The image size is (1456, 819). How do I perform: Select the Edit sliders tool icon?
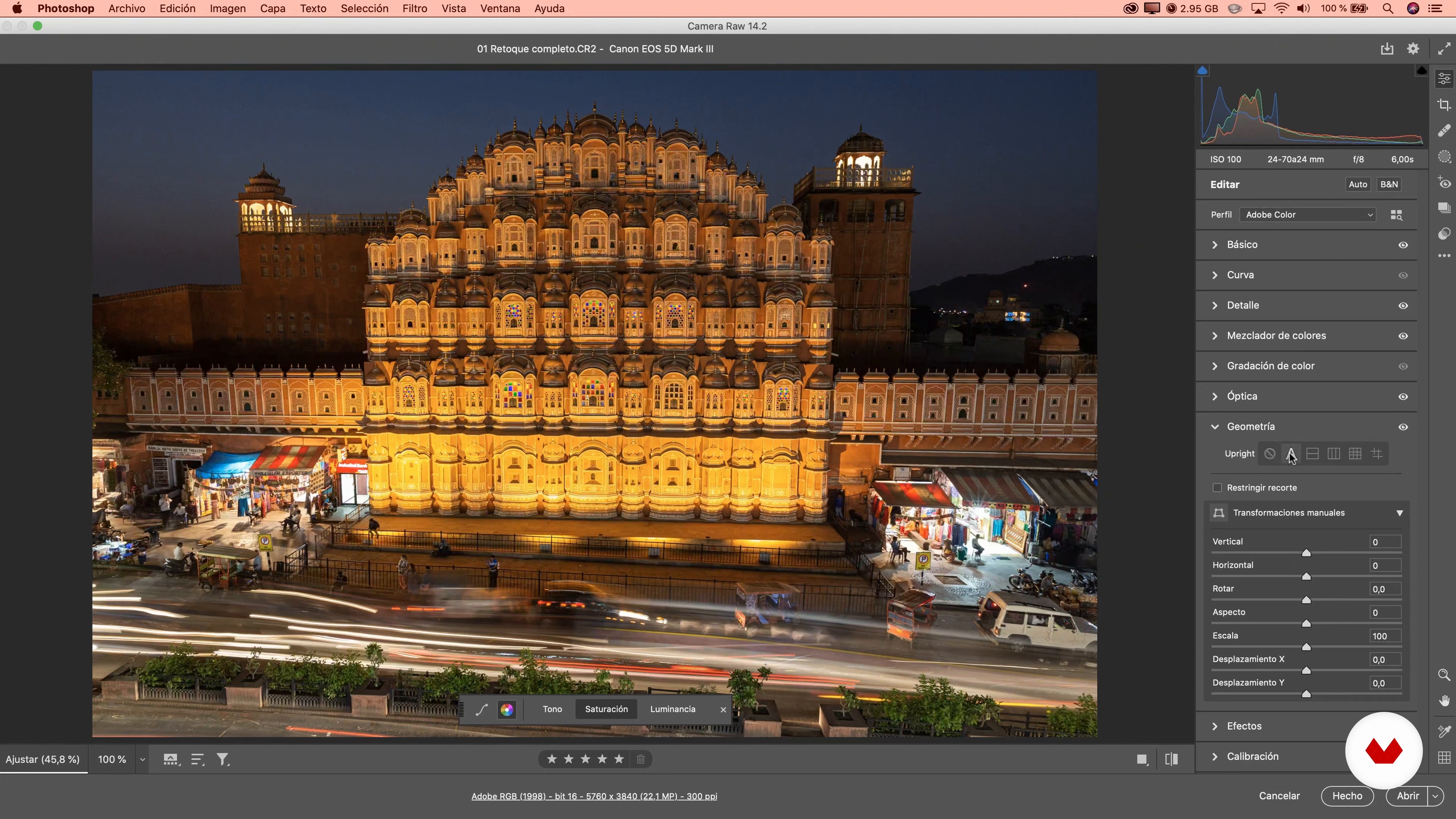(x=1444, y=78)
